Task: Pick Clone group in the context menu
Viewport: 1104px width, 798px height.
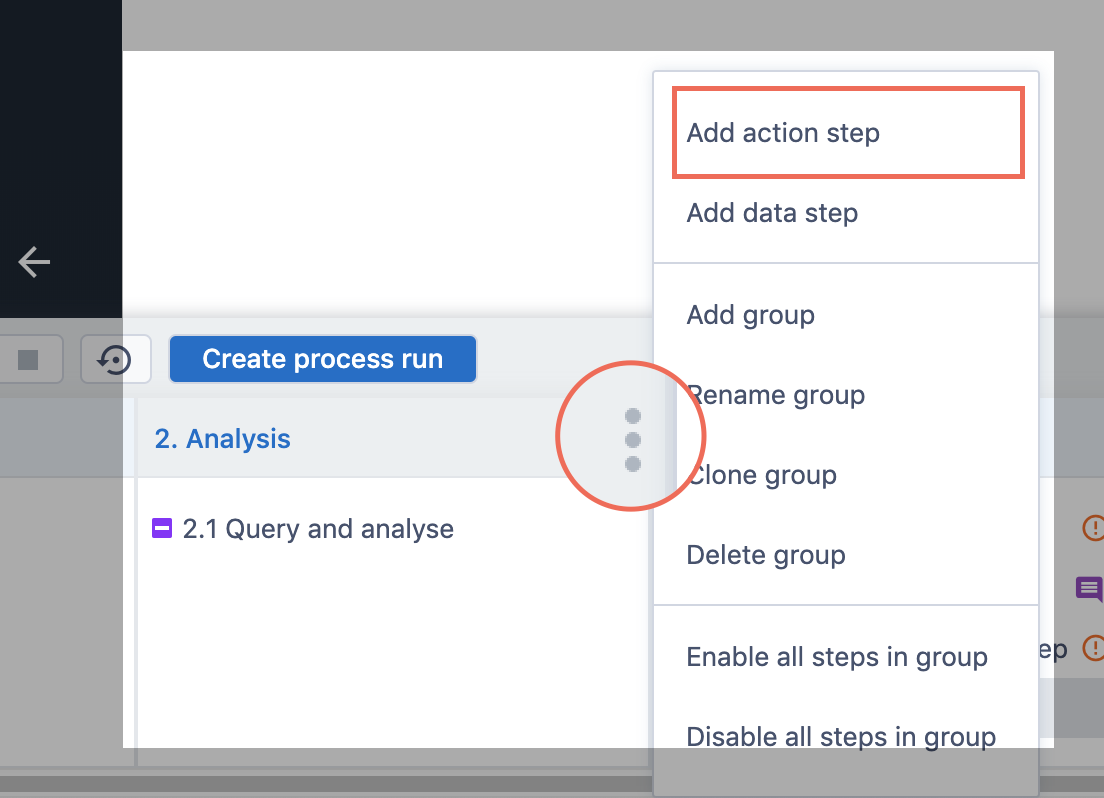Action: 761,475
